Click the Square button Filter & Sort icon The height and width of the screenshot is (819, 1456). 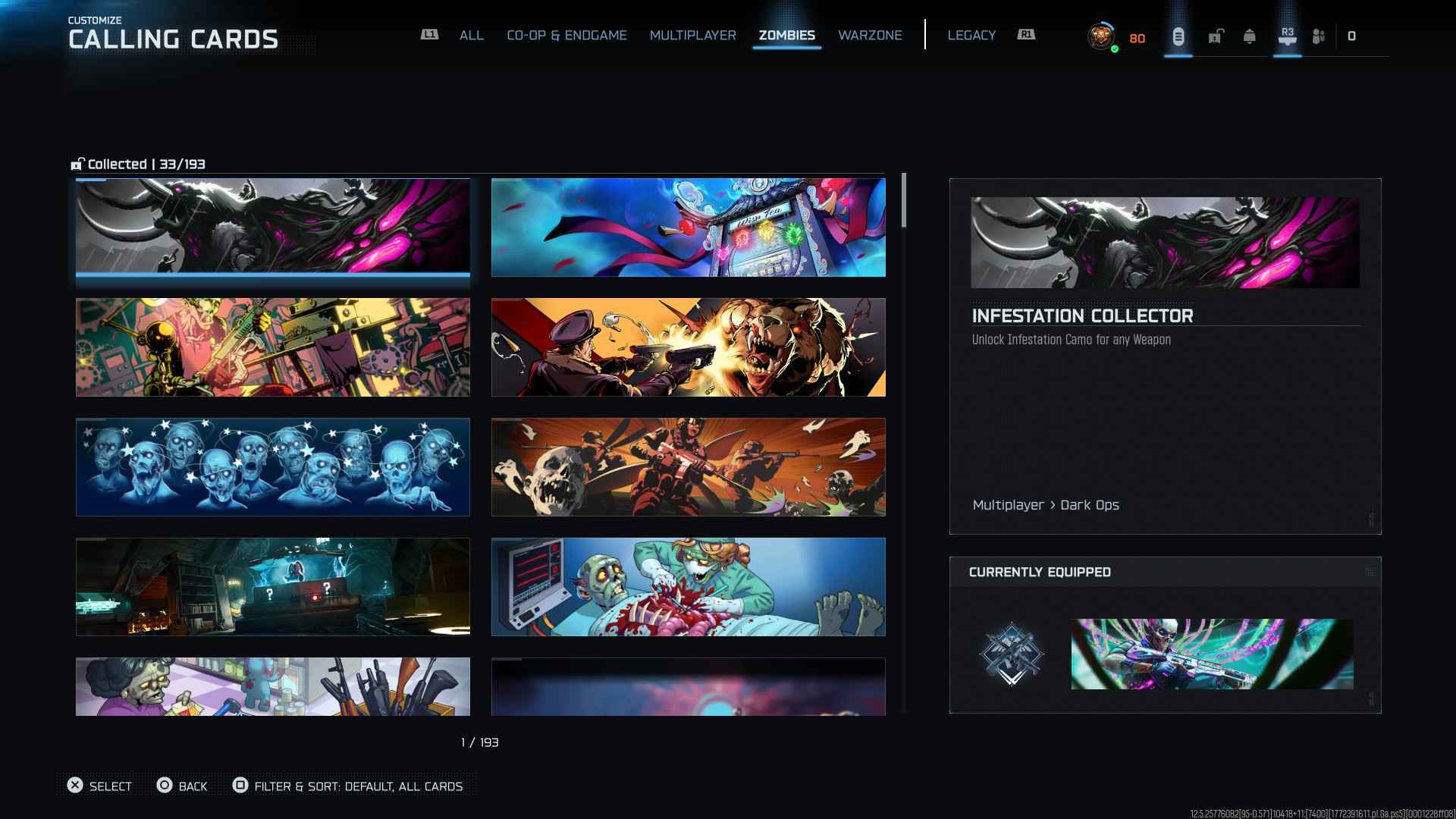point(241,786)
